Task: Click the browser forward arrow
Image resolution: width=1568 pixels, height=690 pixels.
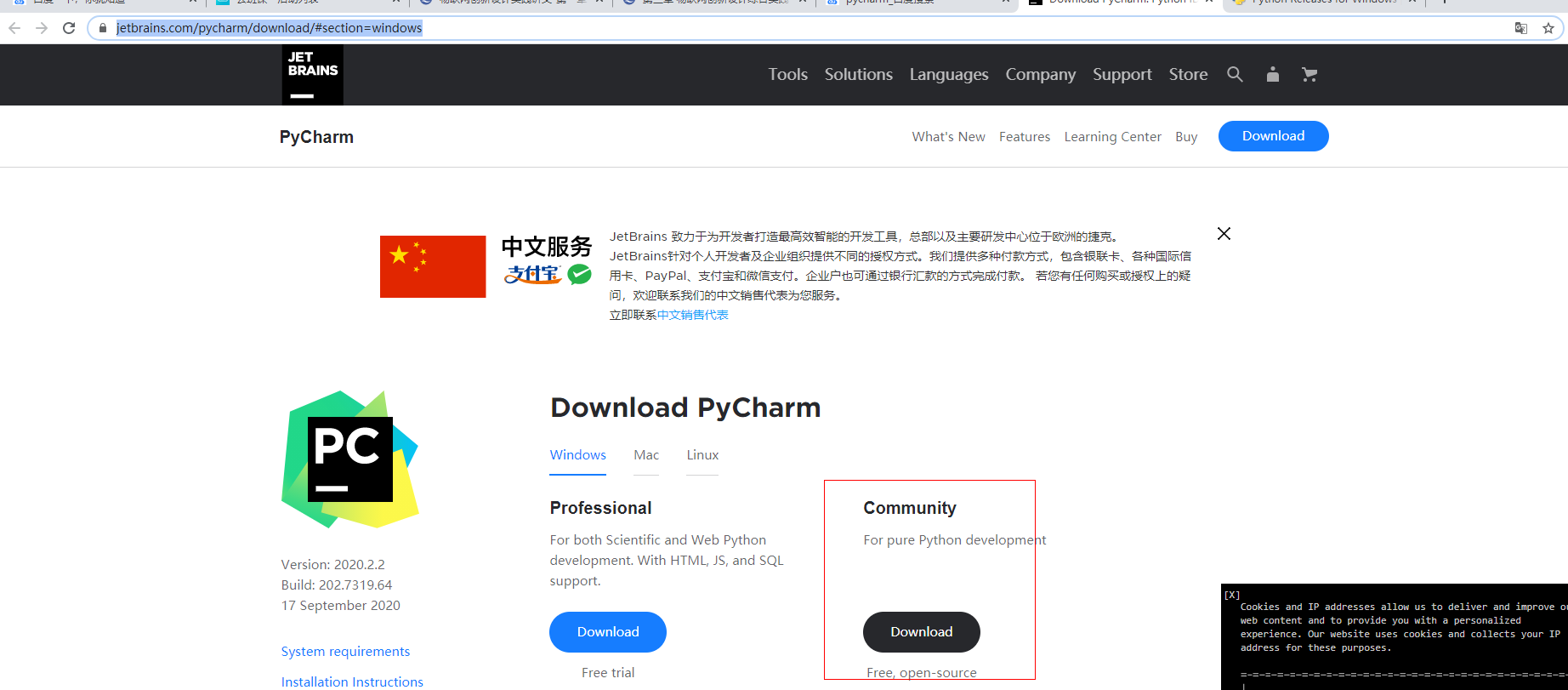Action: click(x=42, y=28)
